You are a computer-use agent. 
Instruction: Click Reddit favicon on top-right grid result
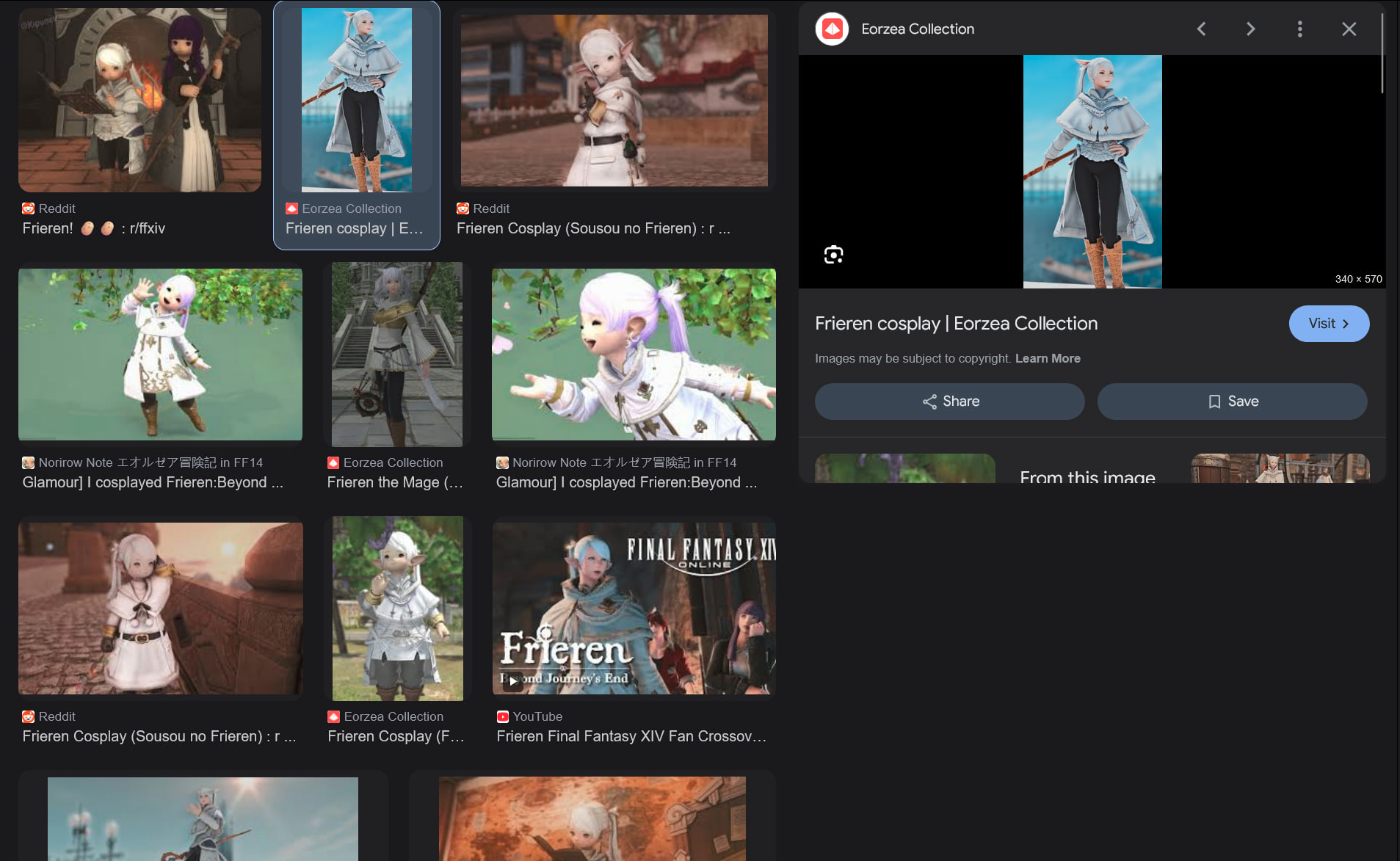coord(463,208)
